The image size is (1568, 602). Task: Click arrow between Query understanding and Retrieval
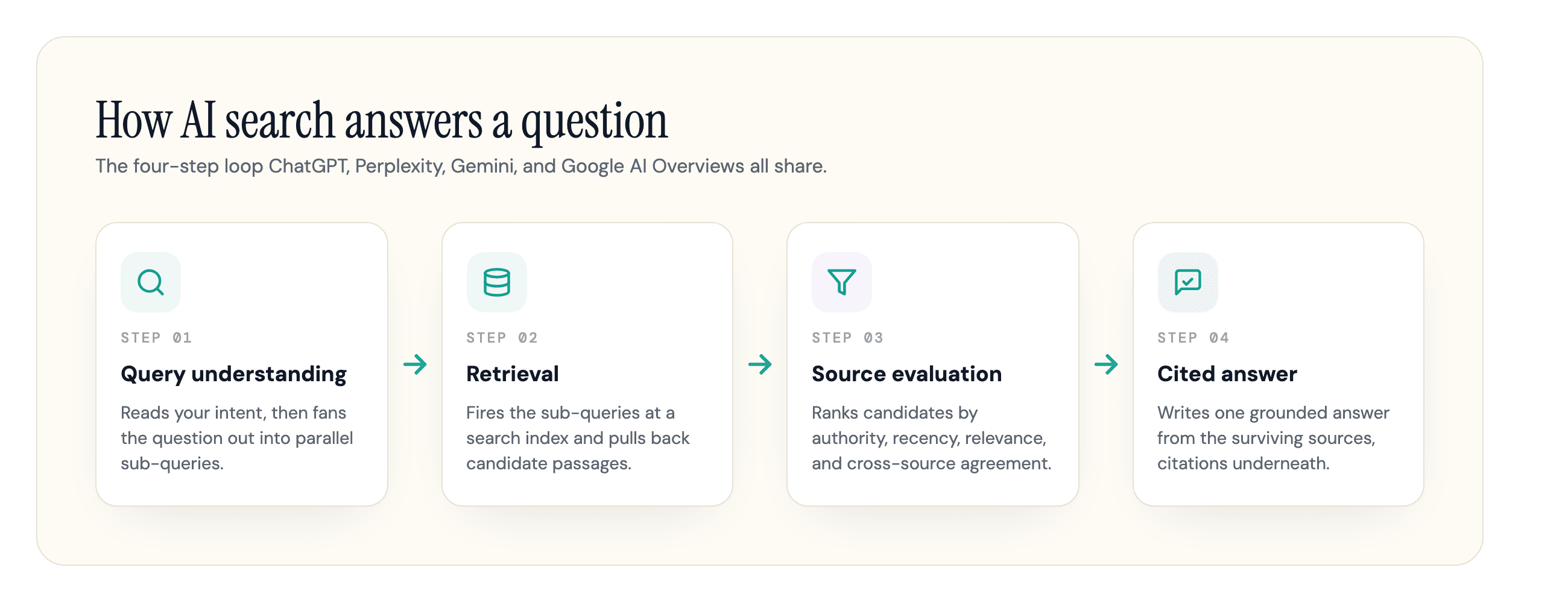(x=415, y=364)
